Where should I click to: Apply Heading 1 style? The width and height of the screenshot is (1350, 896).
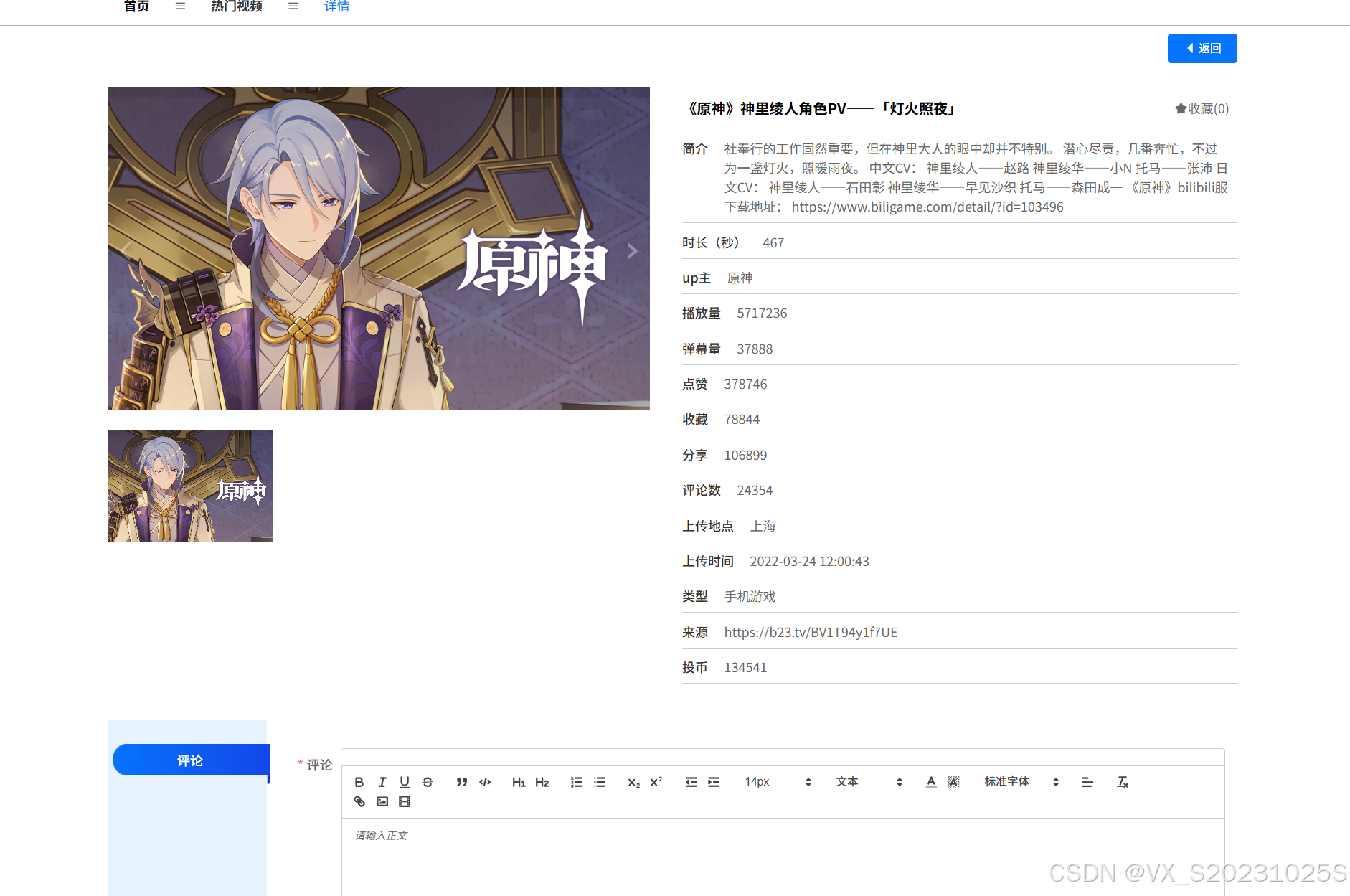pos(519,782)
